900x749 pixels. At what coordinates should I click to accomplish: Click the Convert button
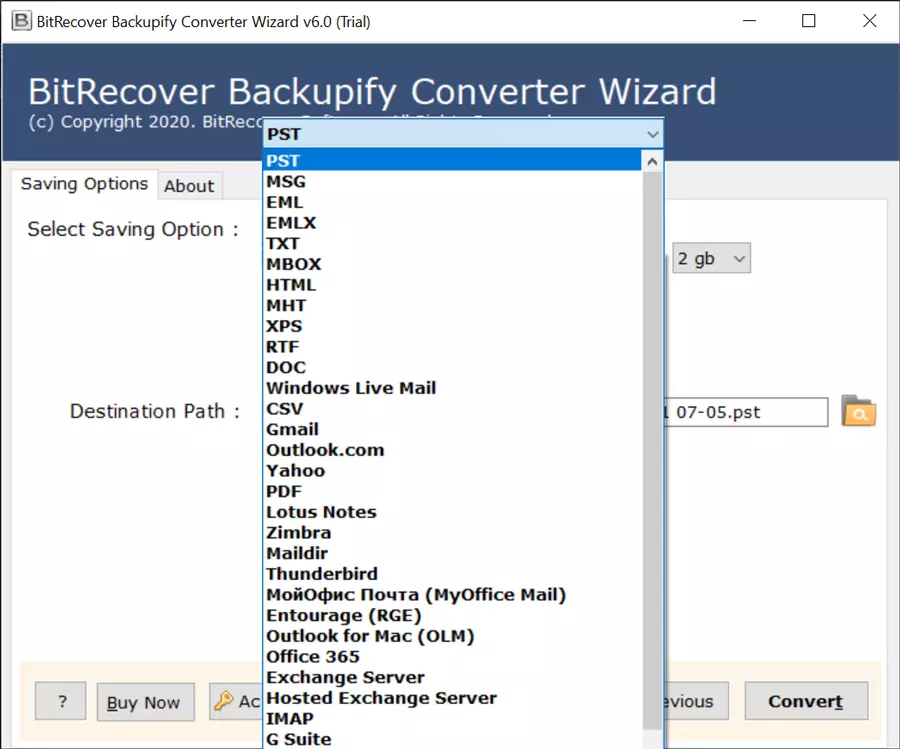point(806,701)
